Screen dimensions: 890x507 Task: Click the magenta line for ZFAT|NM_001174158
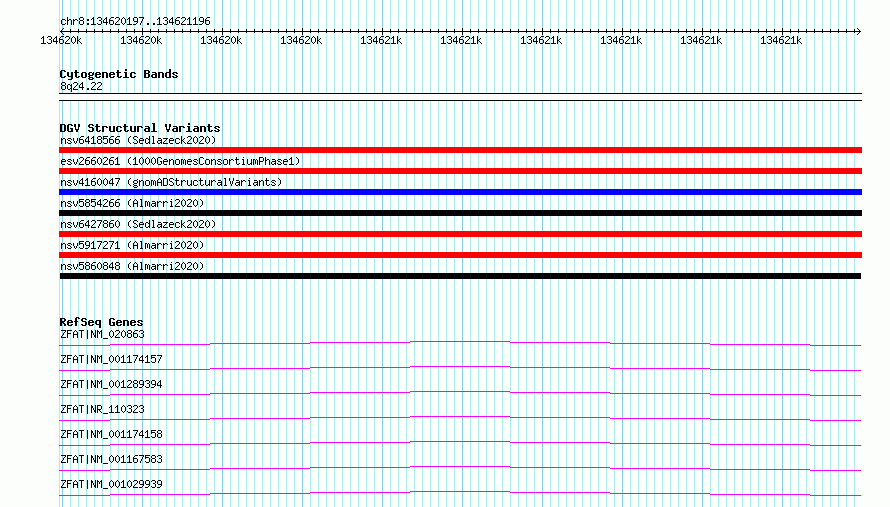(460, 443)
